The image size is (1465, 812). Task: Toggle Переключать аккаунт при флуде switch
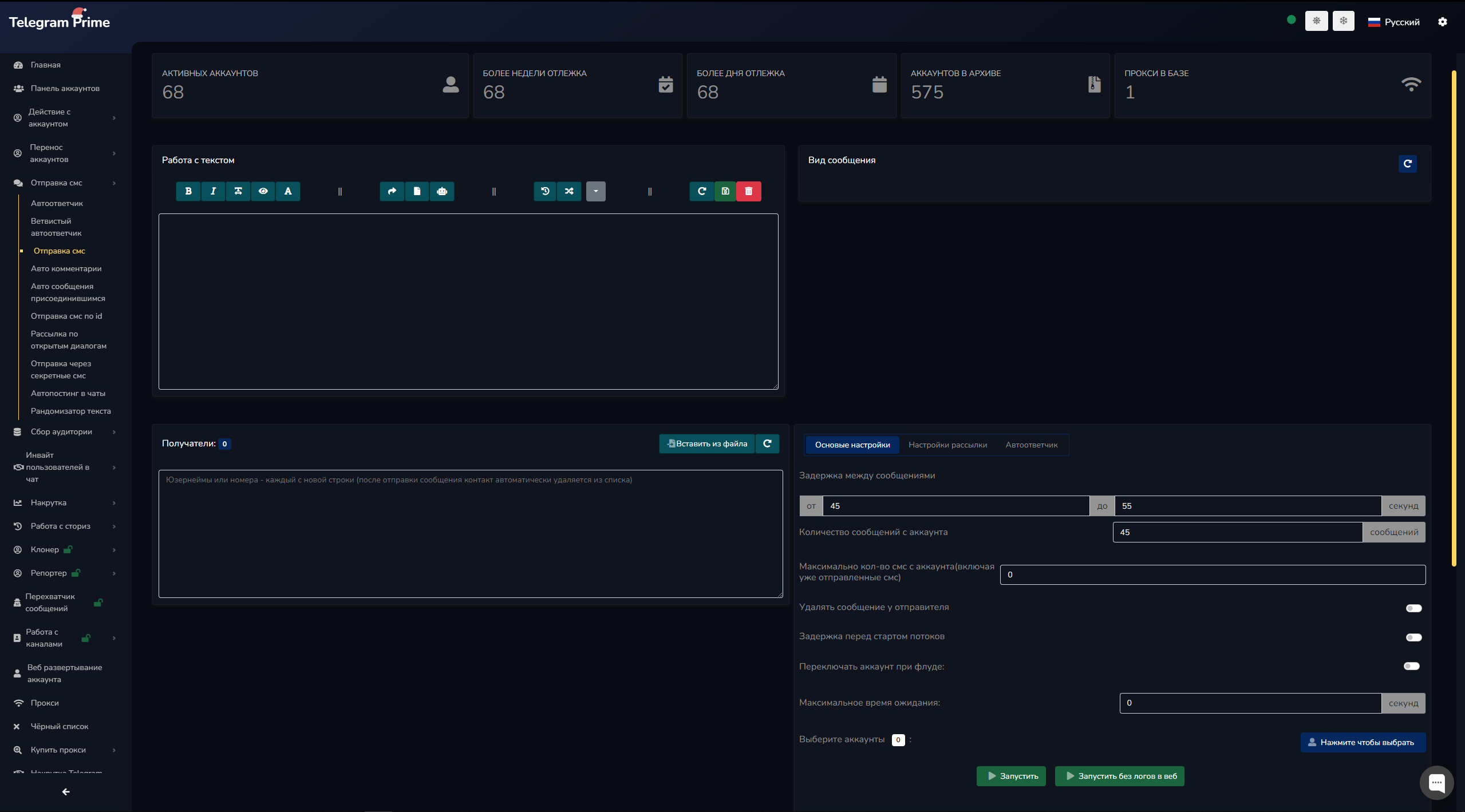pos(1412,666)
